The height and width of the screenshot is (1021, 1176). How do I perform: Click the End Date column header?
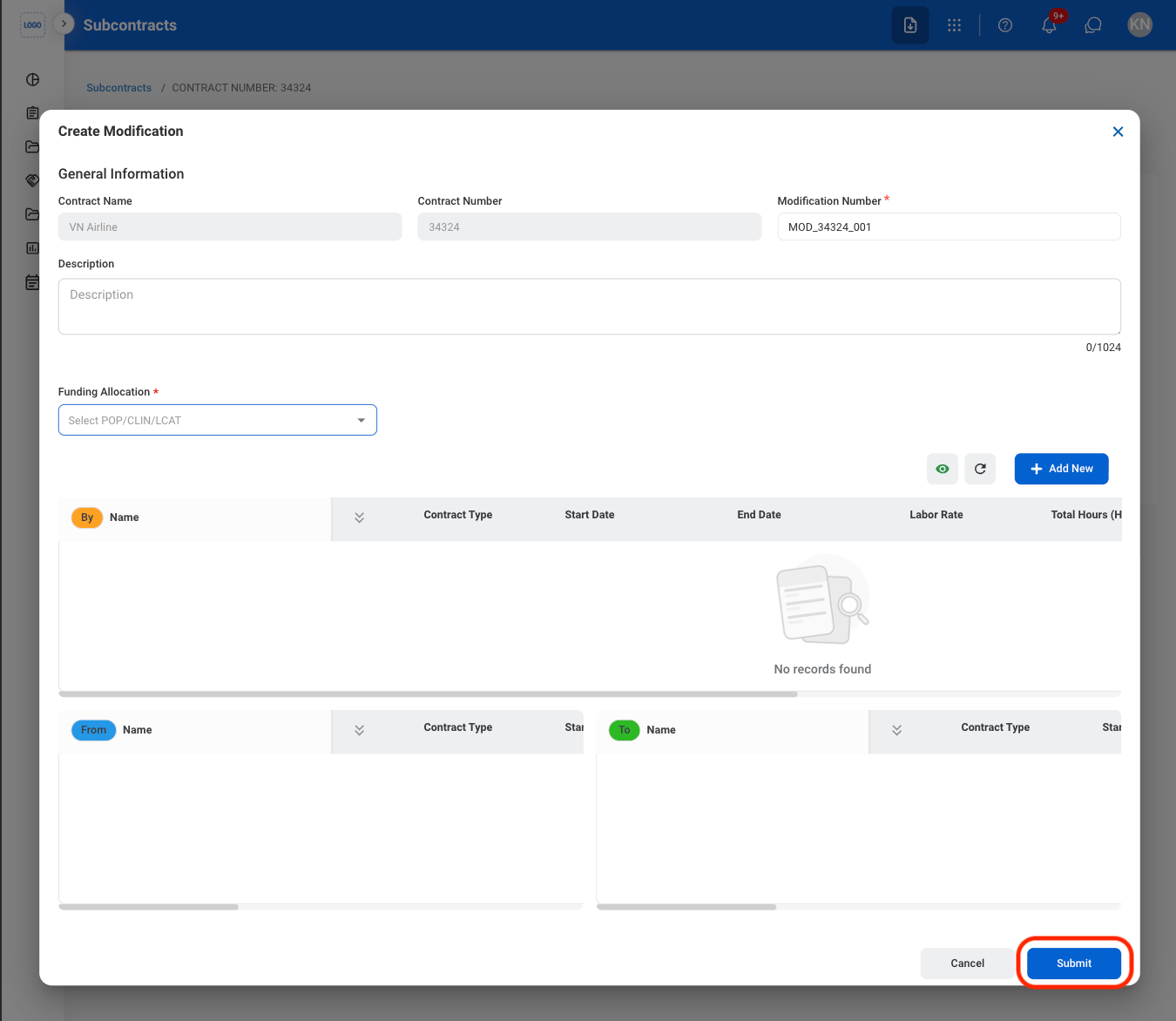[759, 515]
